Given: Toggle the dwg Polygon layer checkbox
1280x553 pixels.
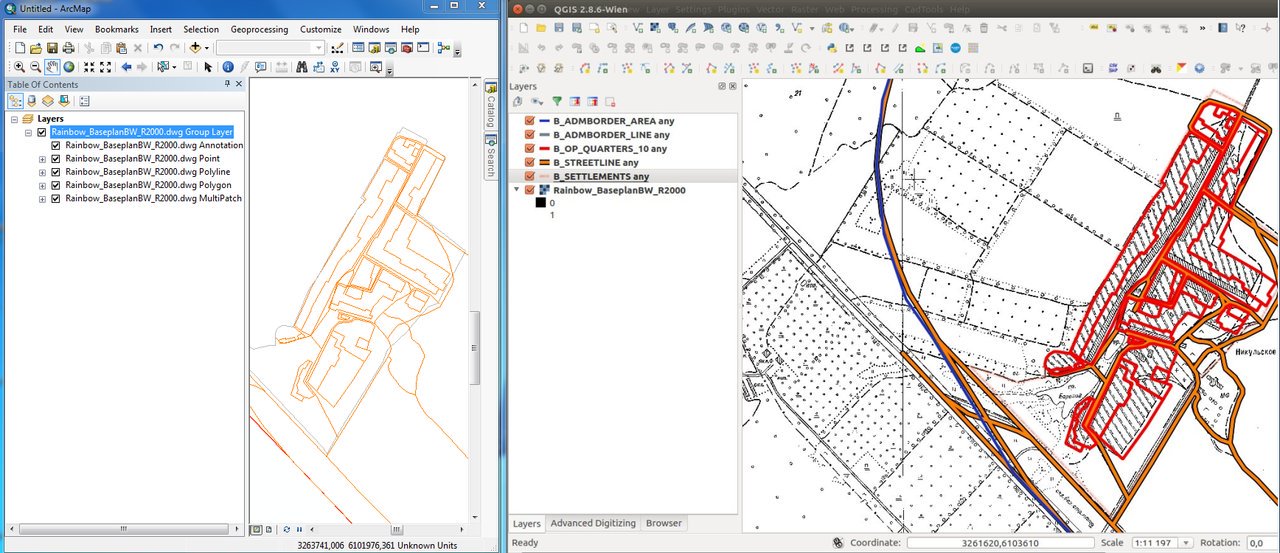Looking at the screenshot, I should (x=56, y=185).
